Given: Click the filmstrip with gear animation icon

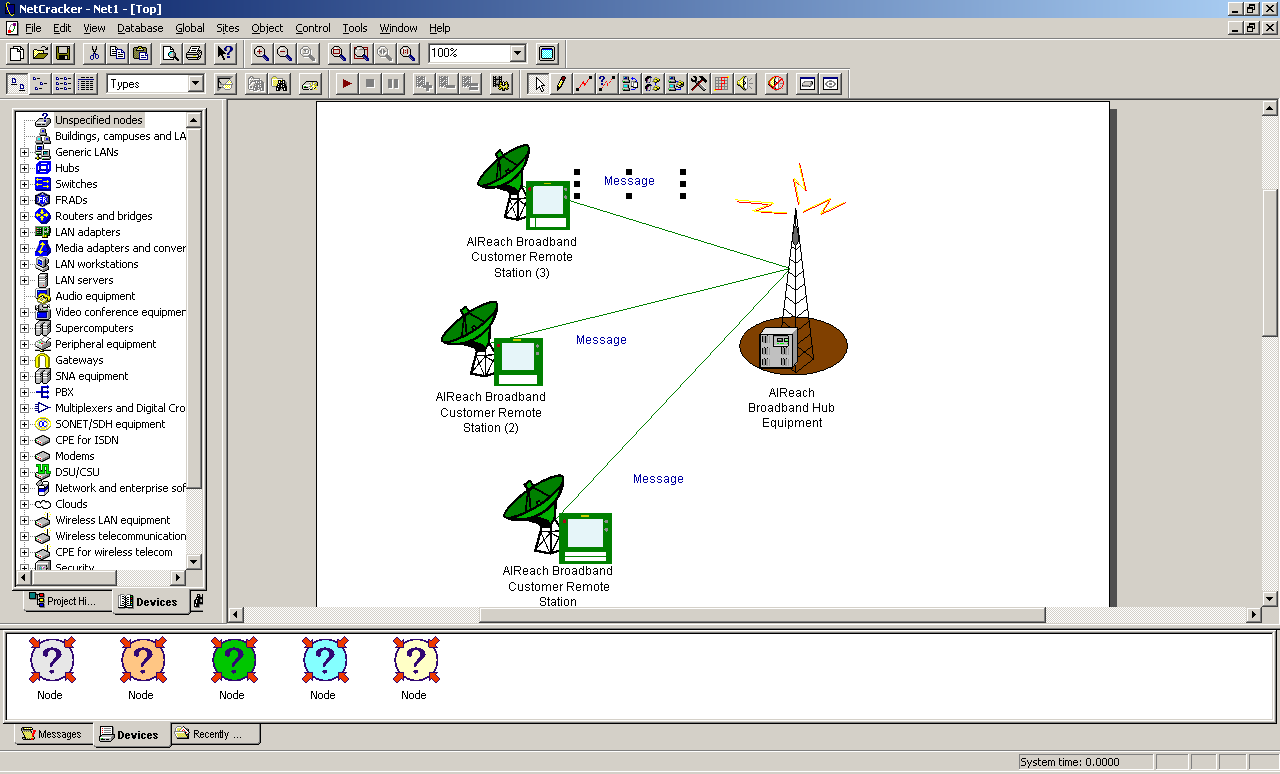Looking at the screenshot, I should coord(501,84).
